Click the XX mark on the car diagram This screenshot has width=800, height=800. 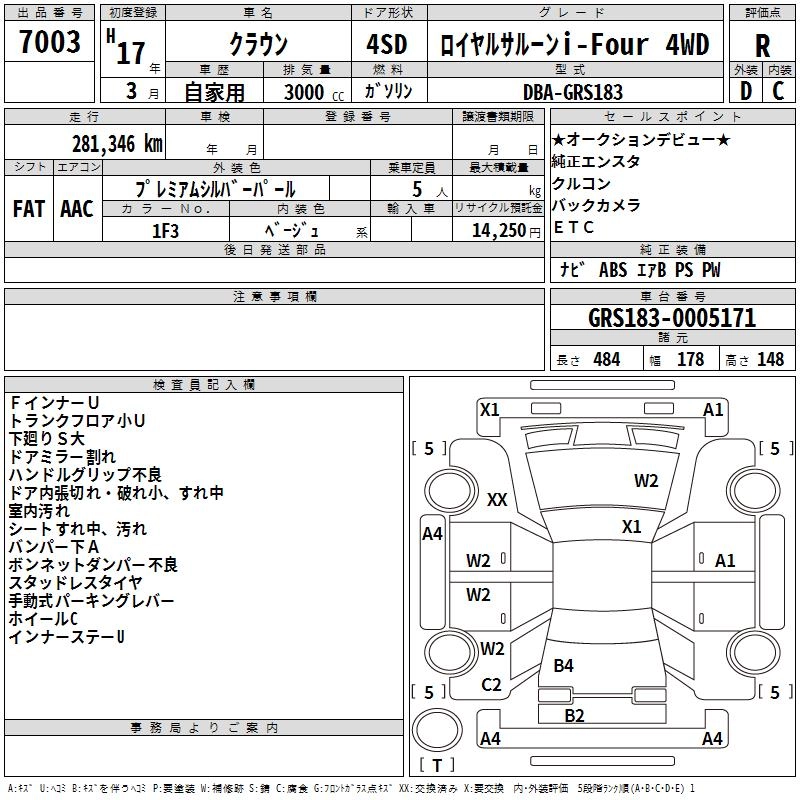(x=497, y=500)
